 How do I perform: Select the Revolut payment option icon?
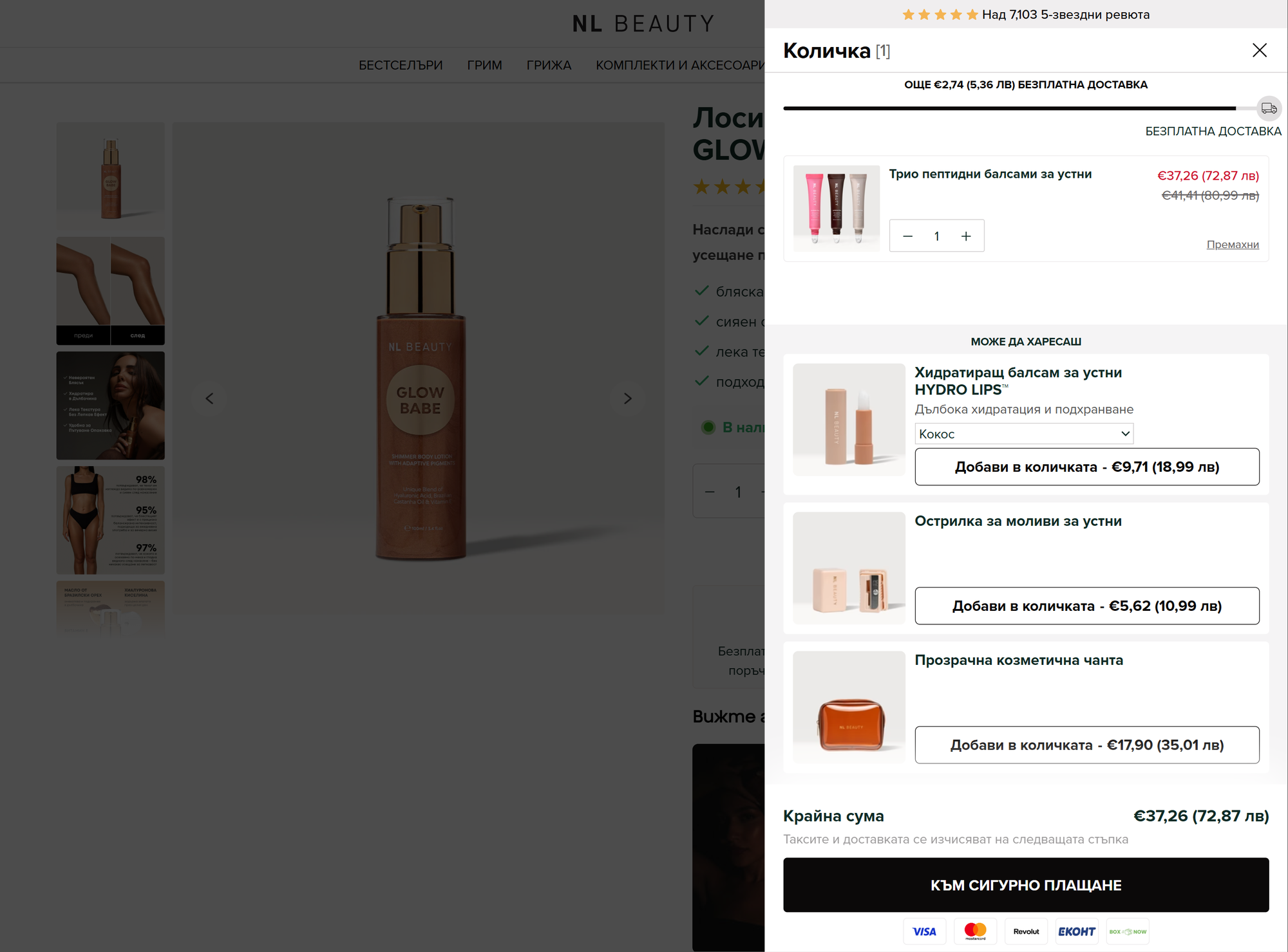1026,931
